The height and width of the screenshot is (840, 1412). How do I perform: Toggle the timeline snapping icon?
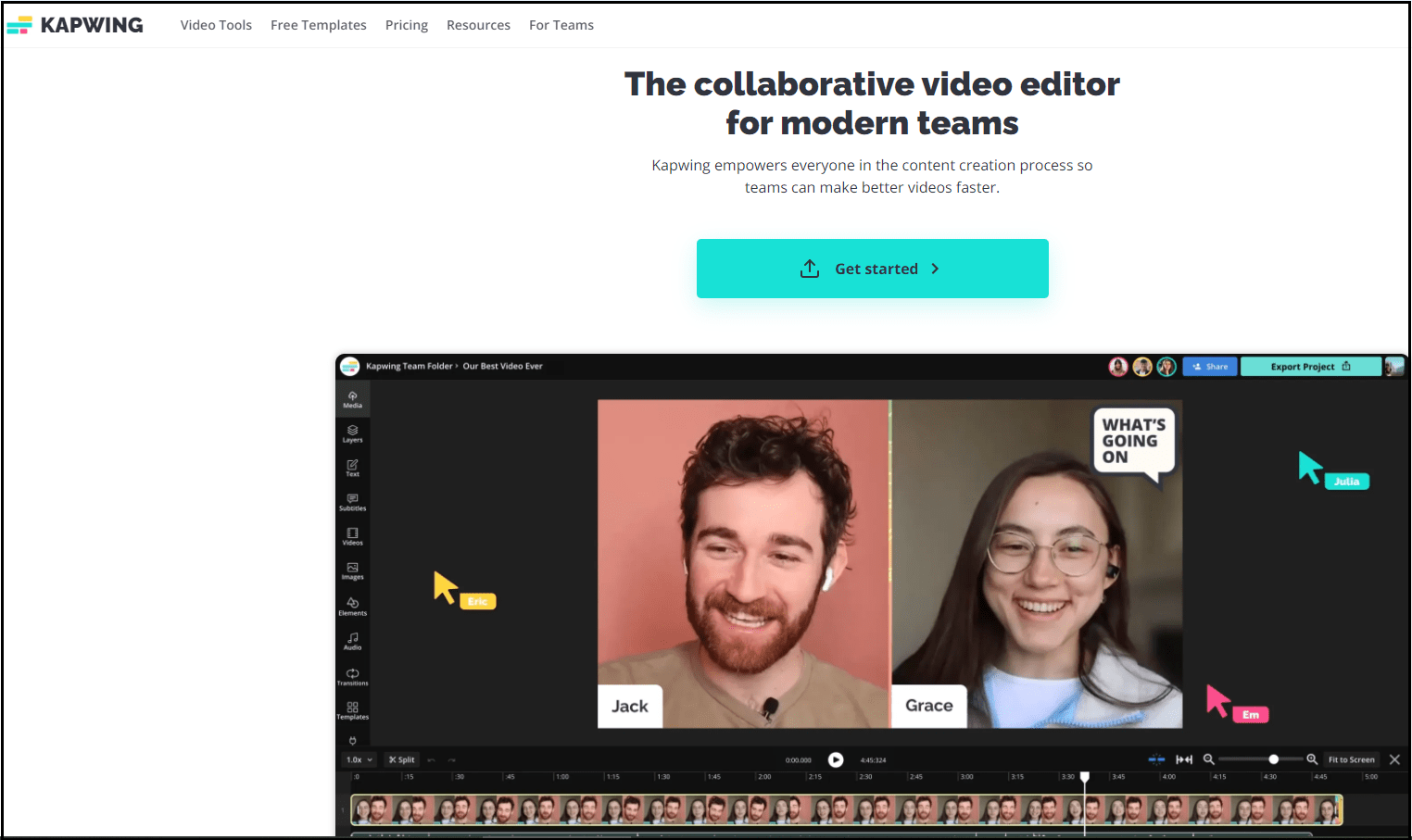[x=1156, y=759]
